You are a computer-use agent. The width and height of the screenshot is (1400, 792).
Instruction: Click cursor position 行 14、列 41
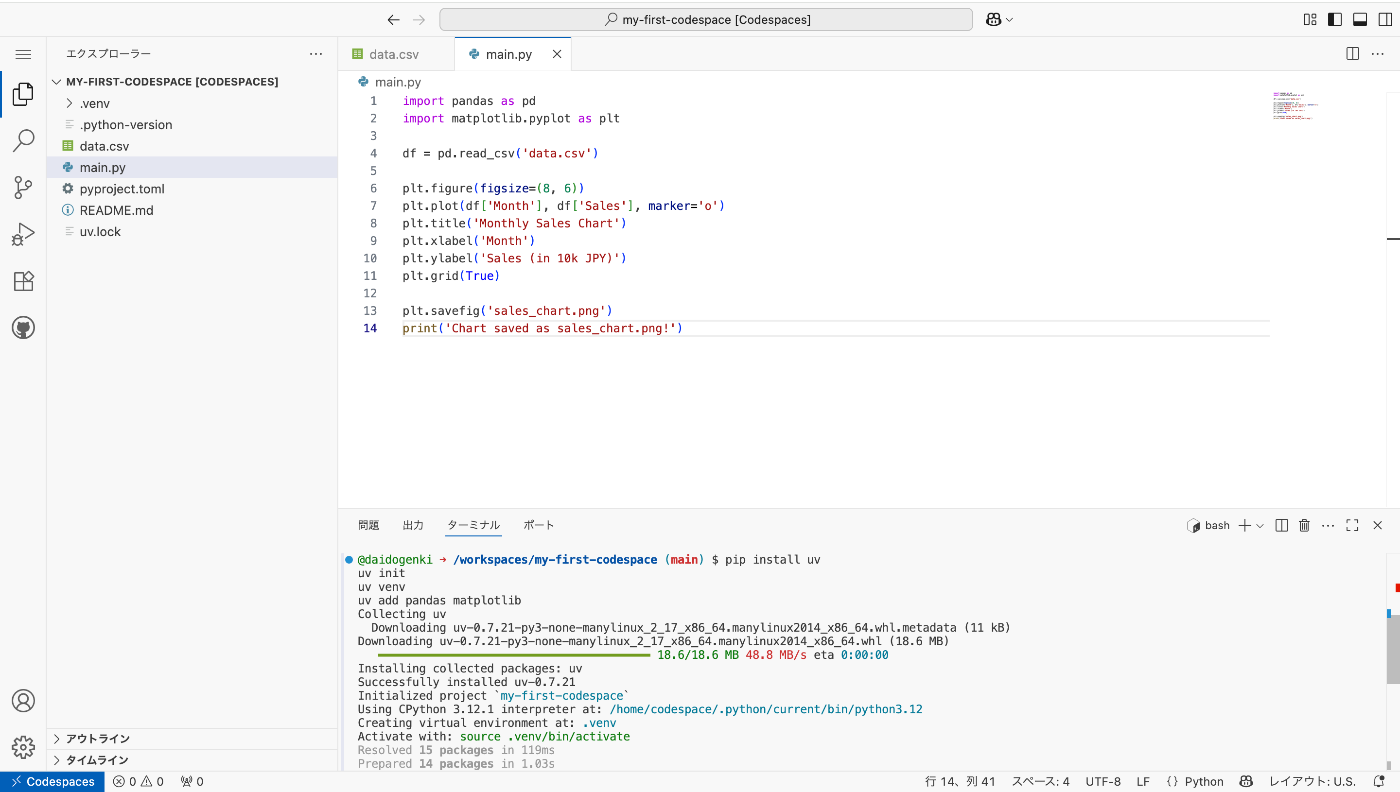pyautogui.click(x=960, y=782)
